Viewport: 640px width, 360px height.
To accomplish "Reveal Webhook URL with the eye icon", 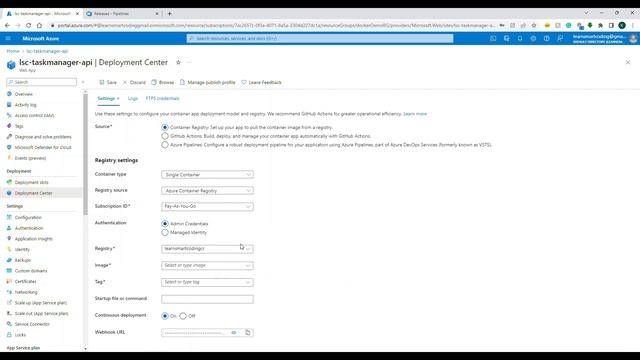I will coord(233,333).
